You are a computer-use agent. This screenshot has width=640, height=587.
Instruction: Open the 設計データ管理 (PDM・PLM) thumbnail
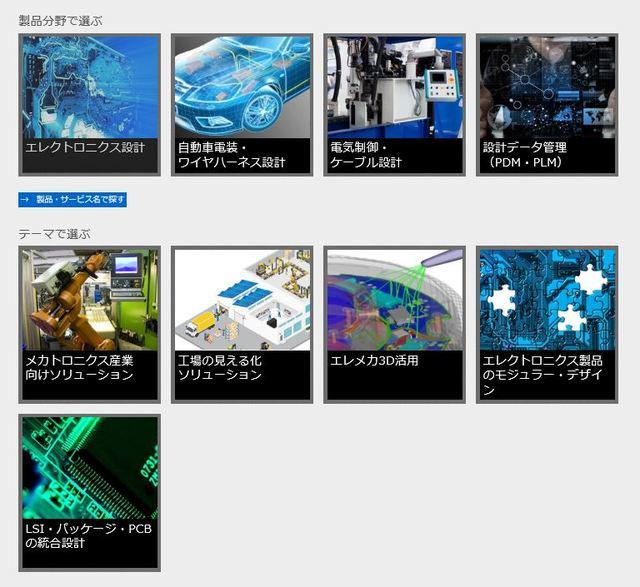point(547,87)
